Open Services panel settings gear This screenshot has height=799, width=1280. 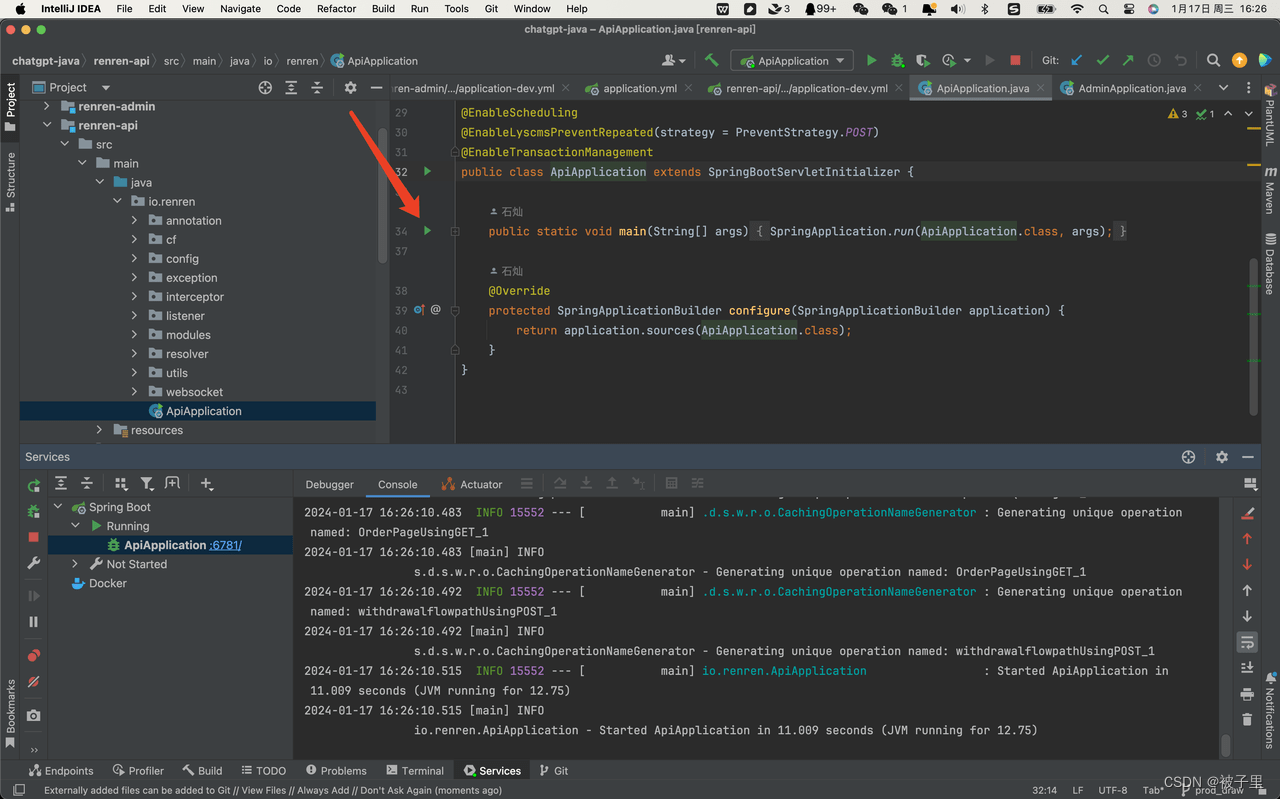coord(1221,457)
